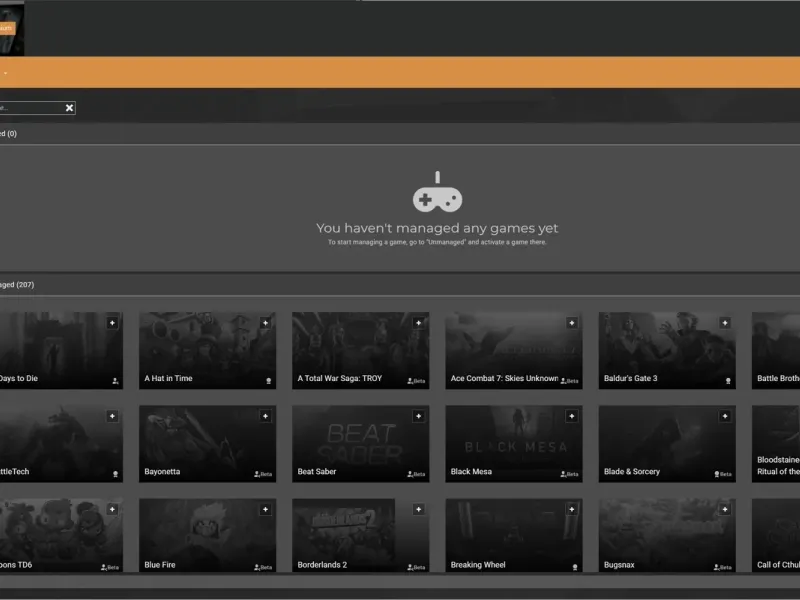Click the maintainer icon on Baldur's Gate 3
Viewport: 800px width, 600px height.
728,381
